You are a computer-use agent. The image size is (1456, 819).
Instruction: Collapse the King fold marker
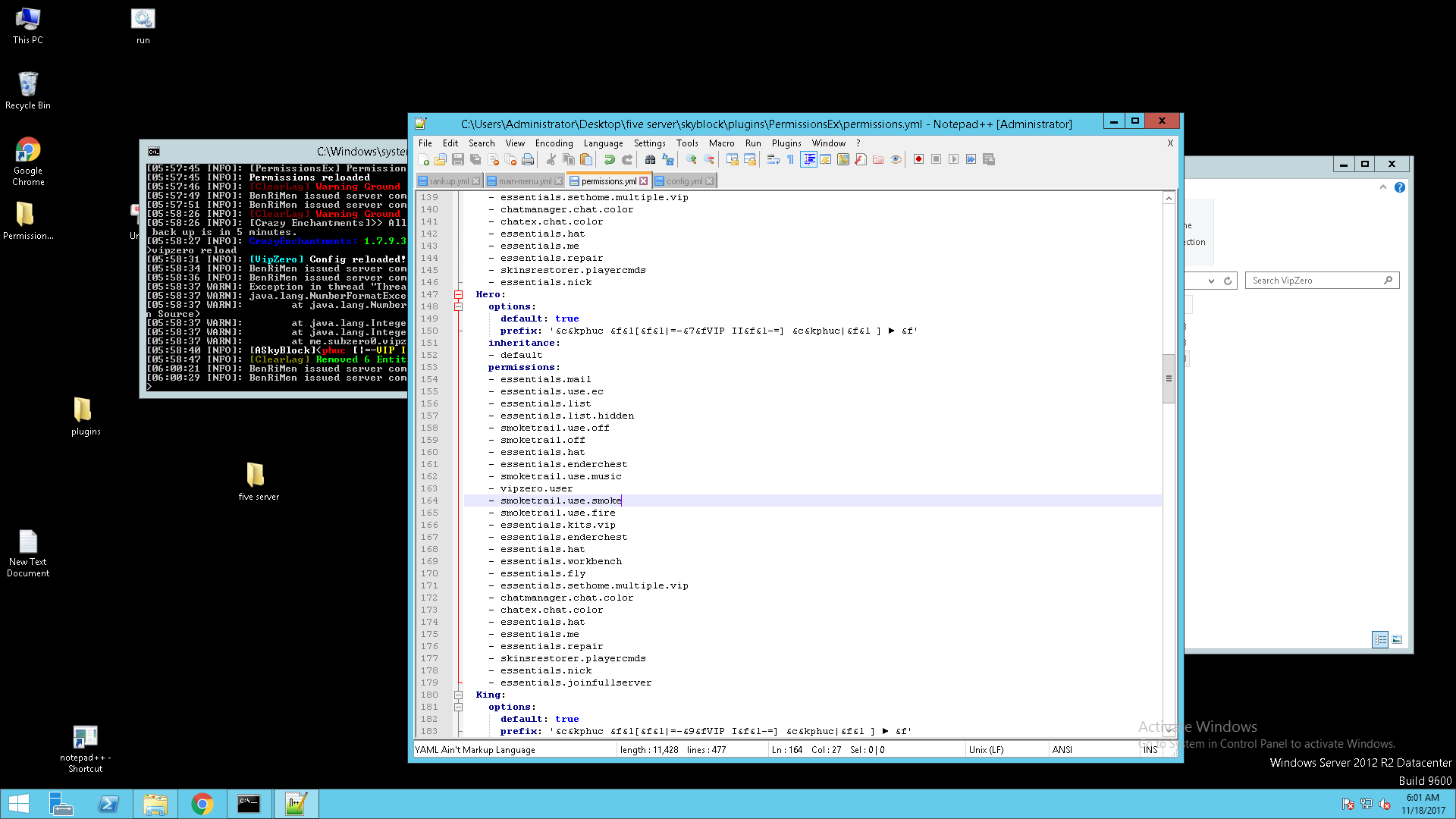[x=458, y=695]
